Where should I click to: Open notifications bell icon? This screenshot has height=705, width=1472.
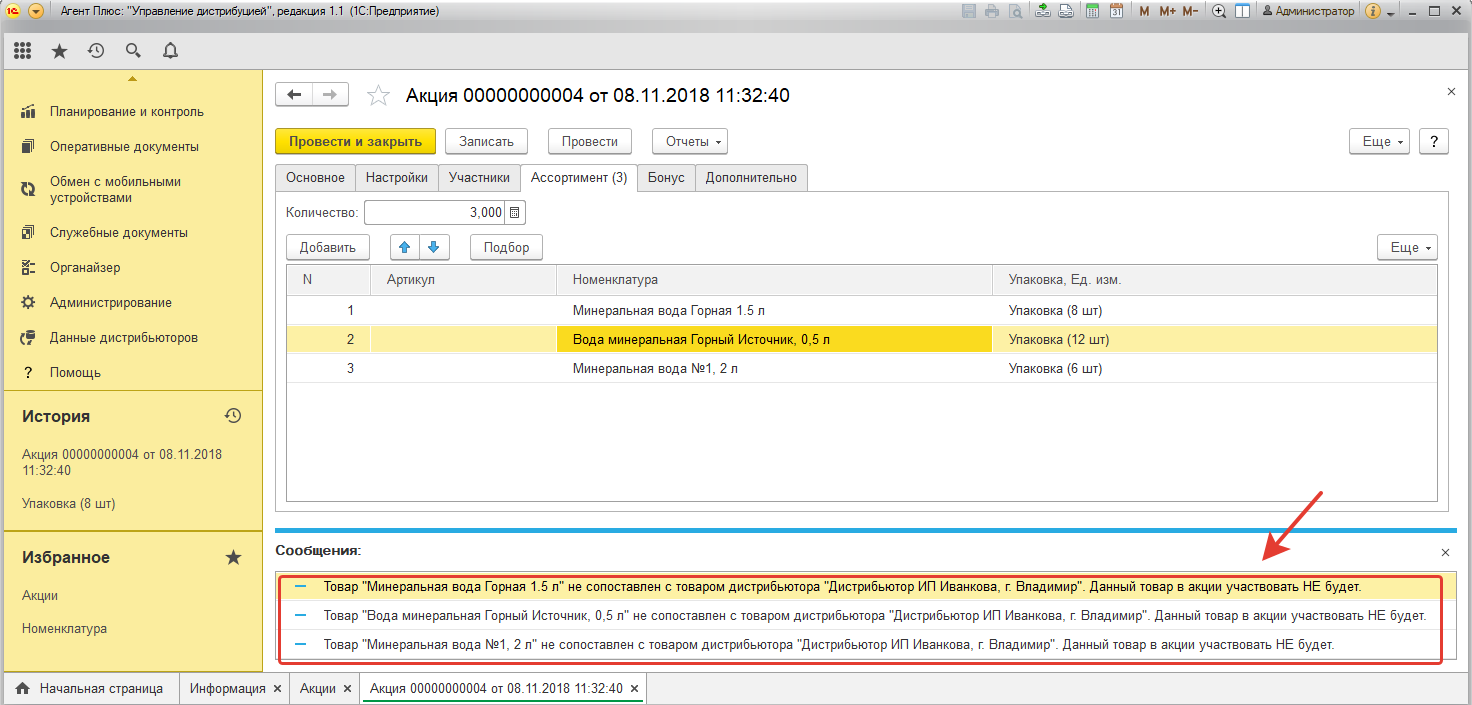point(170,50)
